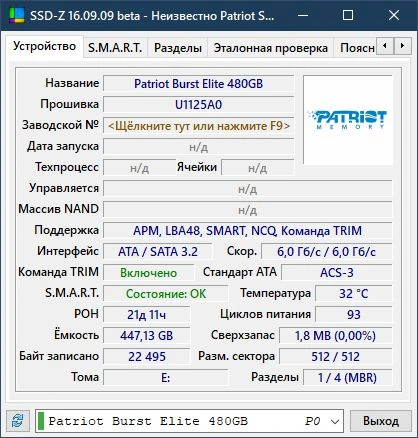
Task: Click the Поддержка label
Action: 67,230
